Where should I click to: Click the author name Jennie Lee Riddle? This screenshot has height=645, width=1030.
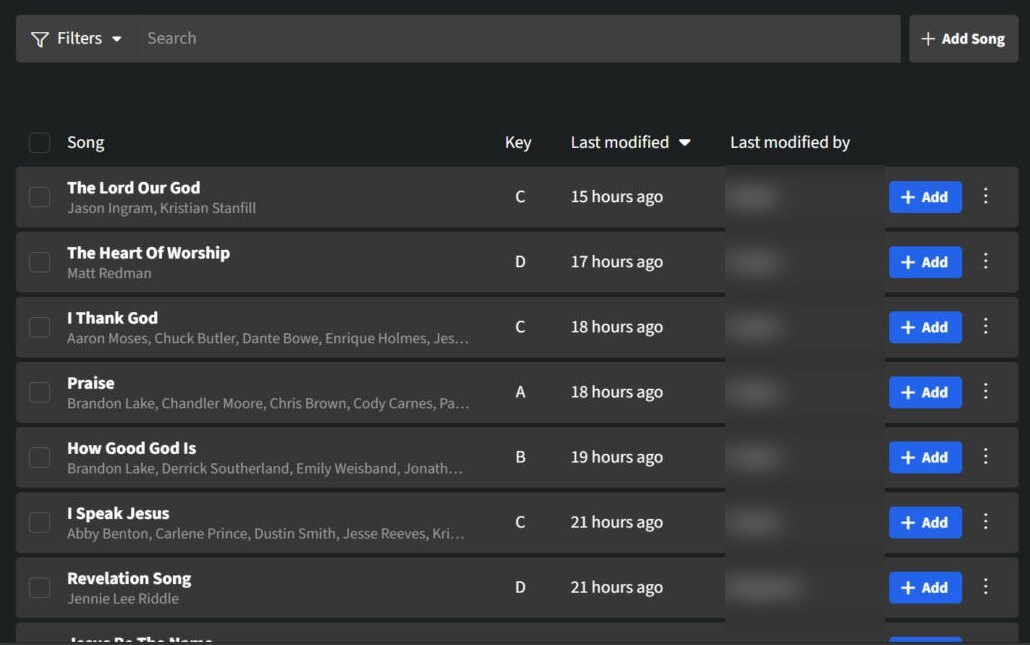123,599
